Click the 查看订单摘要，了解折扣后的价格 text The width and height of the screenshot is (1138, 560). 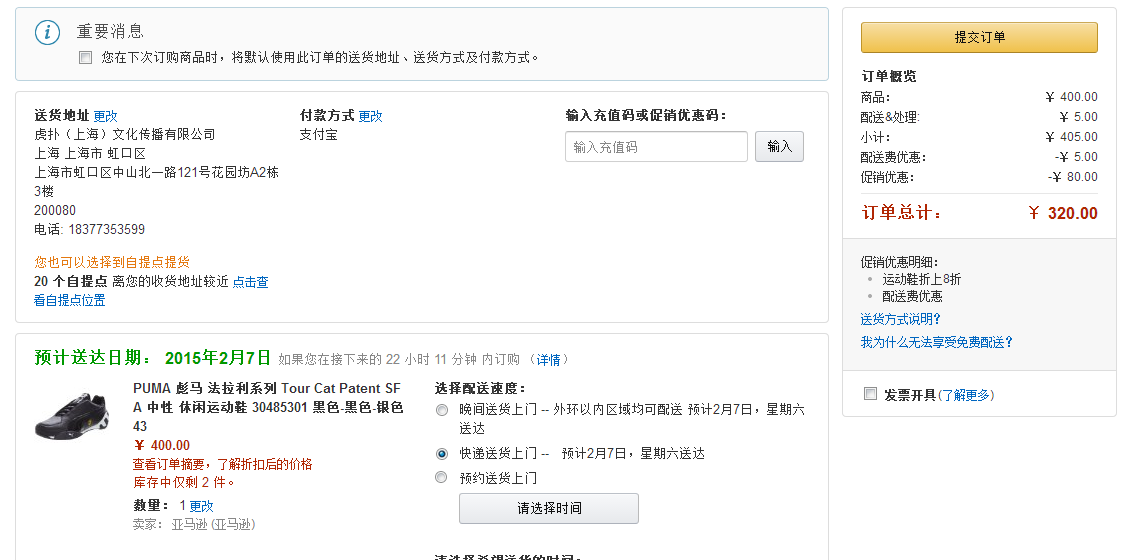click(223, 464)
